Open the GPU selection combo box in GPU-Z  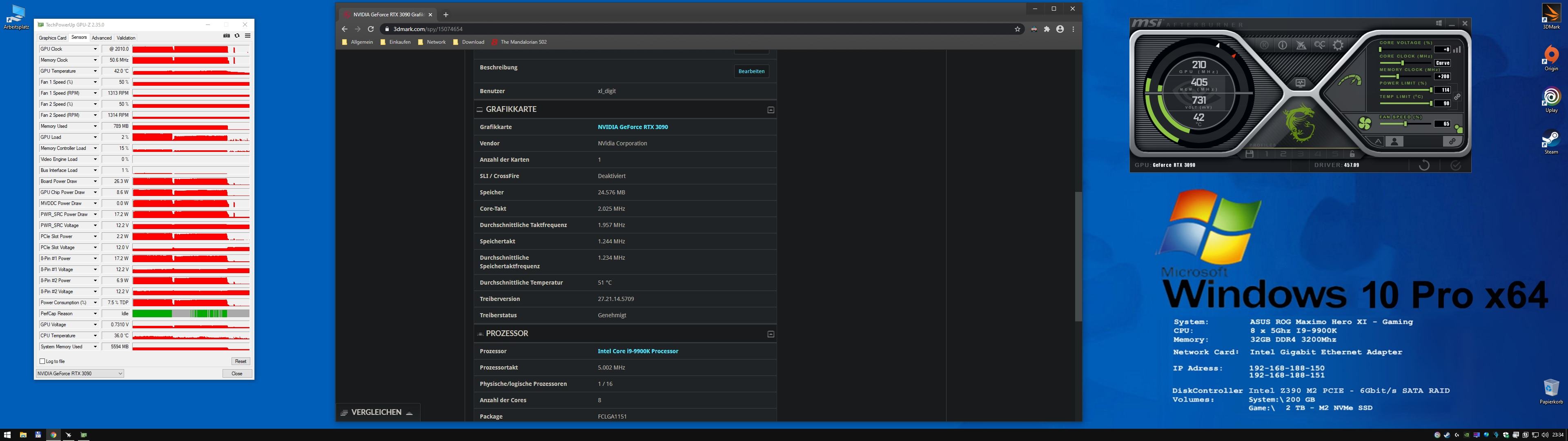pyautogui.click(x=80, y=373)
